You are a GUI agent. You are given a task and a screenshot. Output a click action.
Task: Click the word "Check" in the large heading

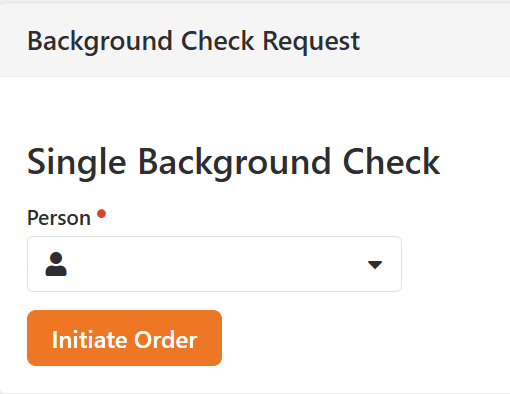click(x=392, y=162)
